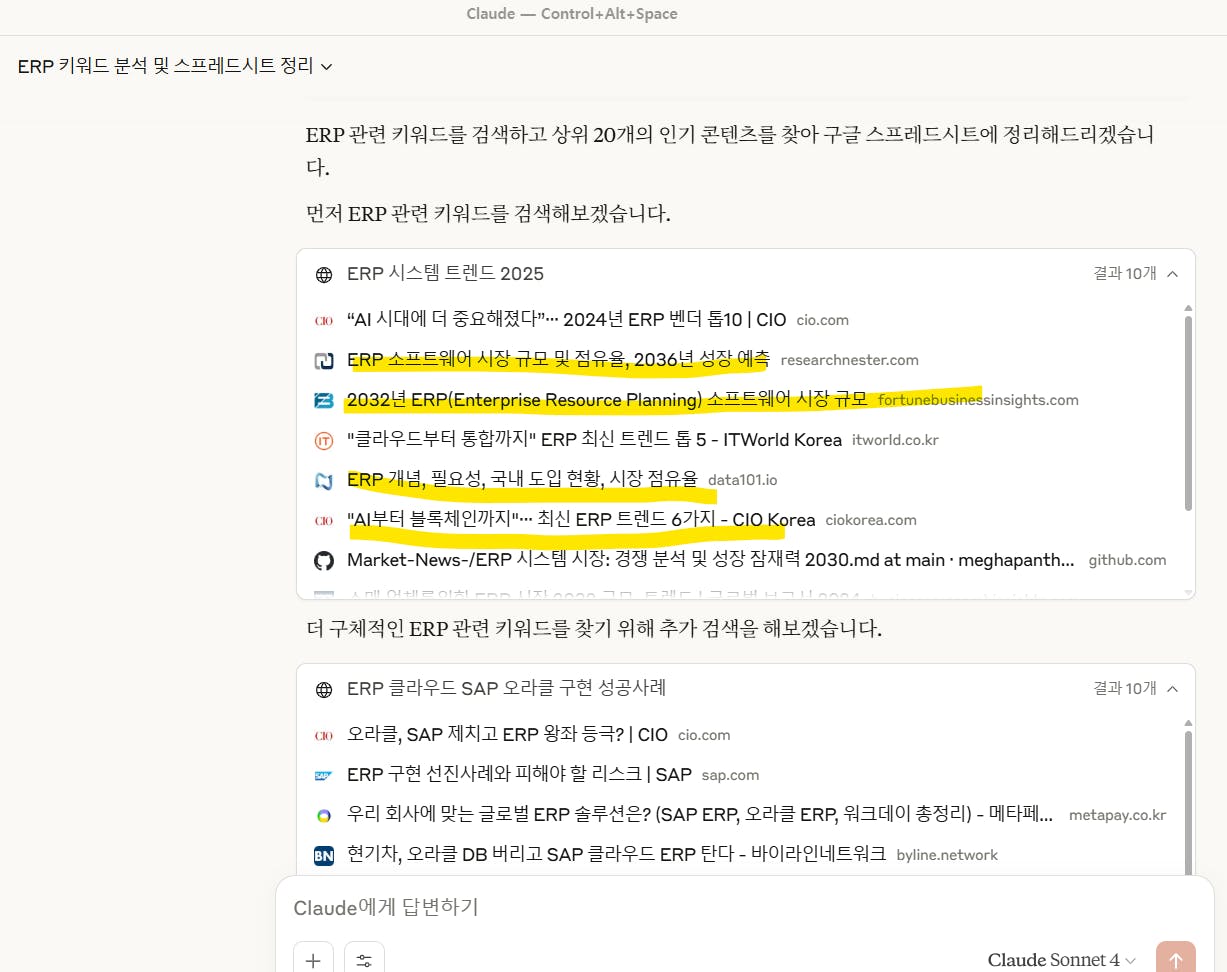1227x972 pixels.
Task: Click the CIO favicon for 2024년 ERP 벤더 톱10
Action: (x=324, y=321)
